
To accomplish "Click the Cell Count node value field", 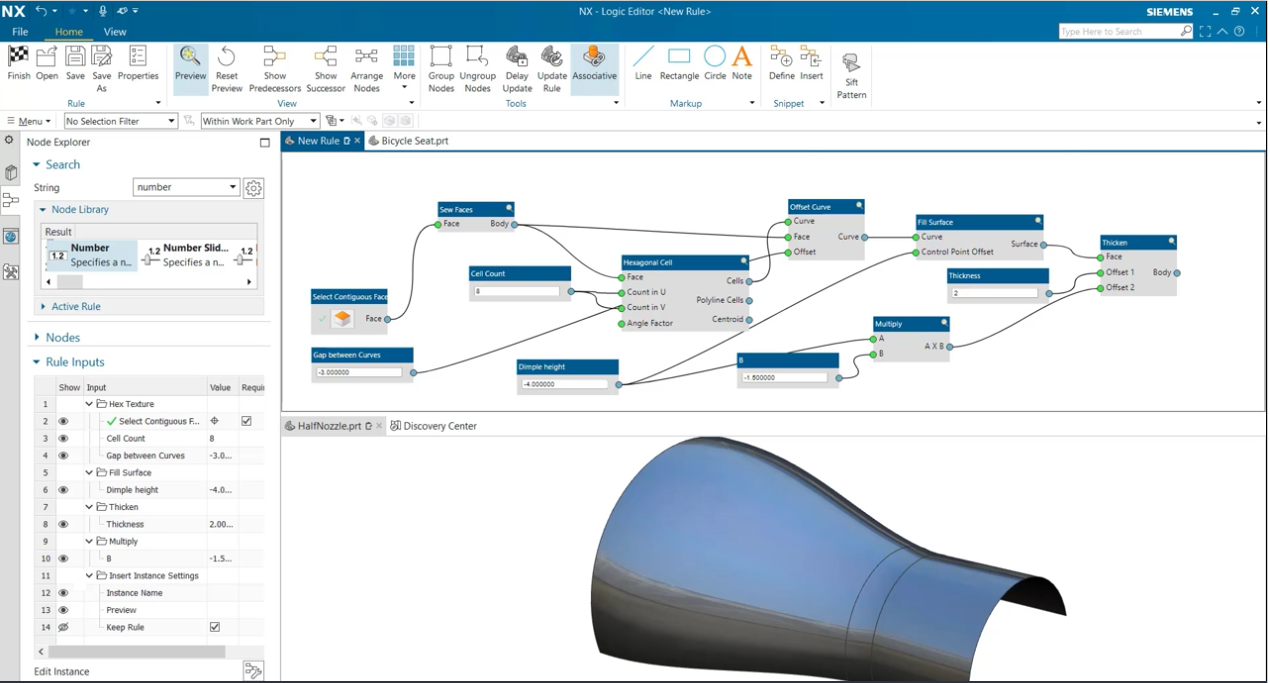I will [x=516, y=292].
